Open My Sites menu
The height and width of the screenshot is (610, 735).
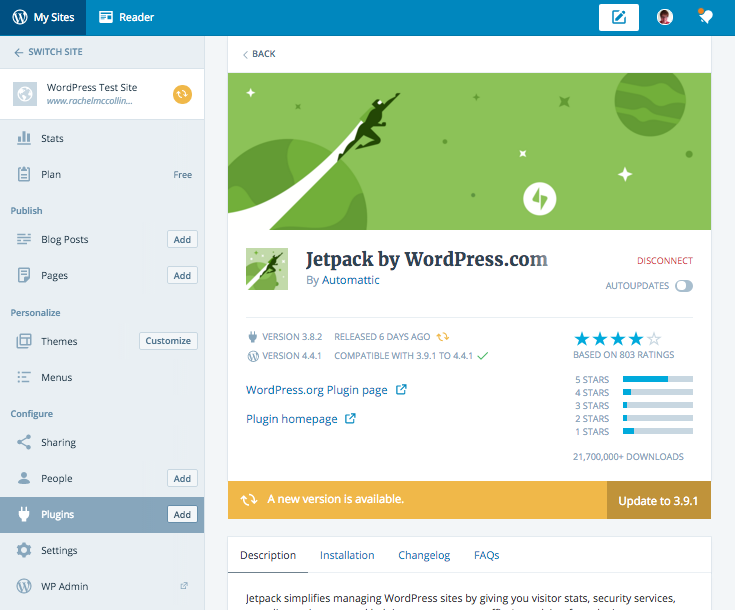point(43,17)
